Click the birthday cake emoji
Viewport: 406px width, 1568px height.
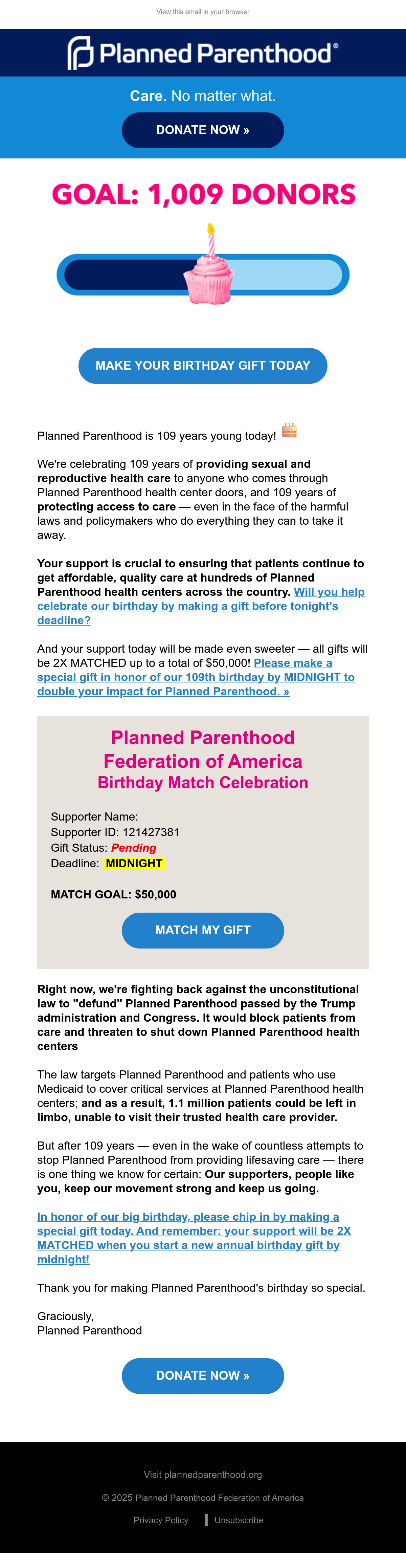(x=289, y=430)
